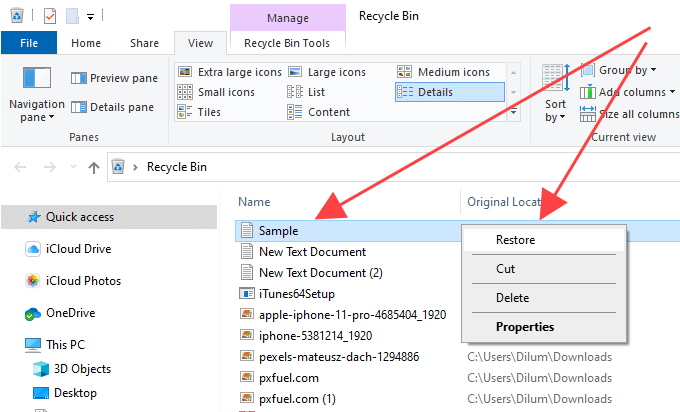Open the Group by dropdown
The width and height of the screenshot is (680, 412).
click(627, 70)
